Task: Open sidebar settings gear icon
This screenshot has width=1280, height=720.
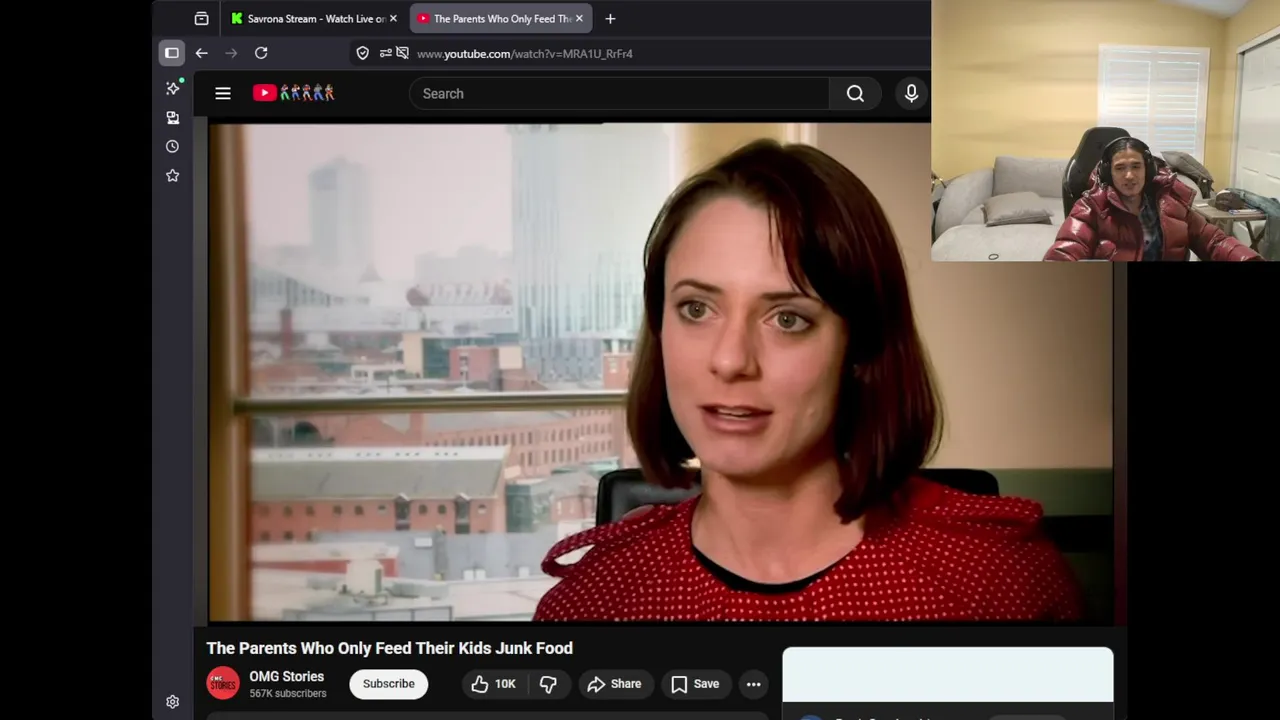Action: click(172, 702)
